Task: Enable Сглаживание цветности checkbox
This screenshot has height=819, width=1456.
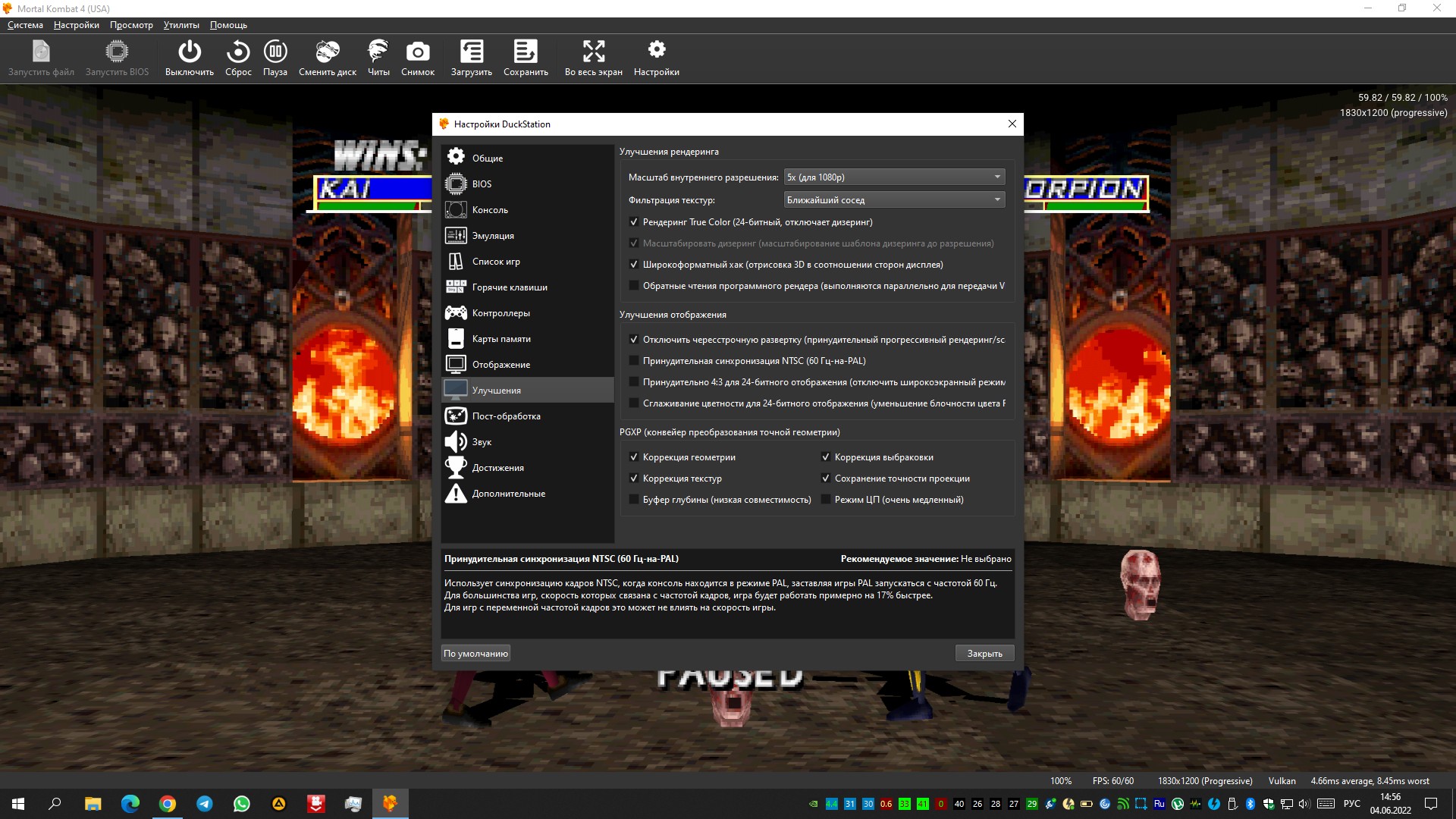Action: coord(634,403)
